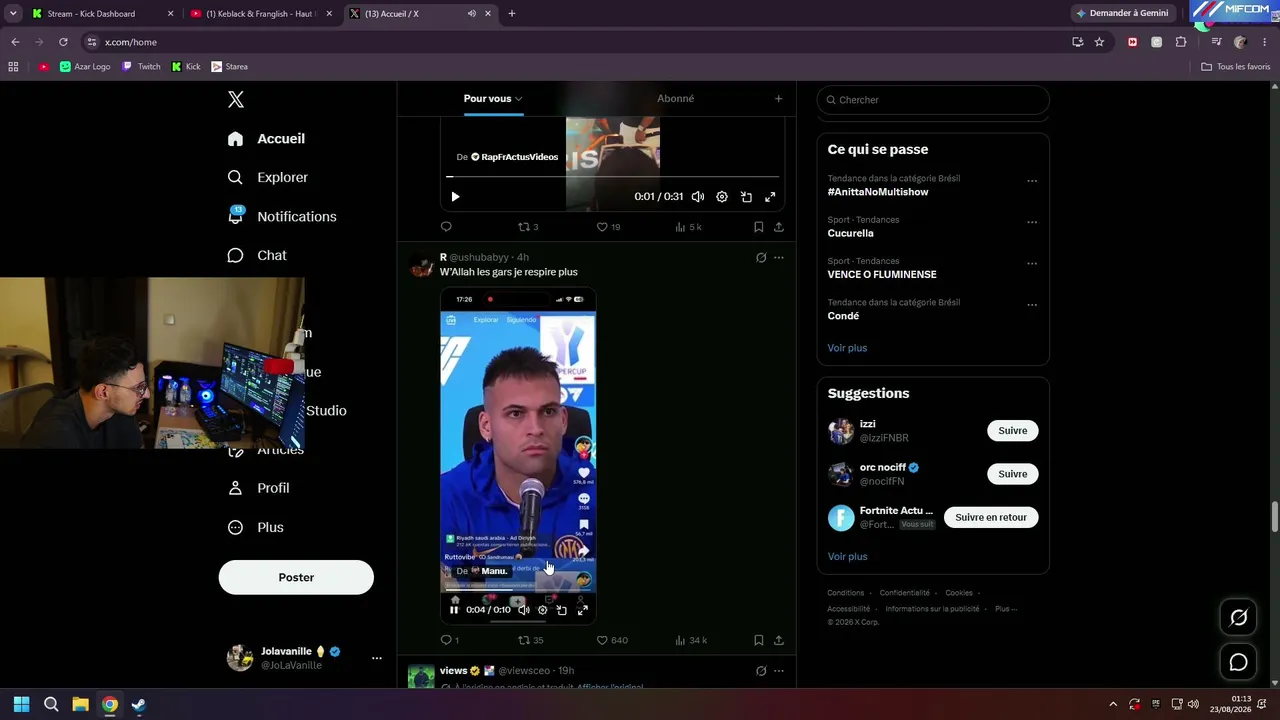Play the RapFrActusVideos video
Screen dimensions: 1280x720
(455, 197)
